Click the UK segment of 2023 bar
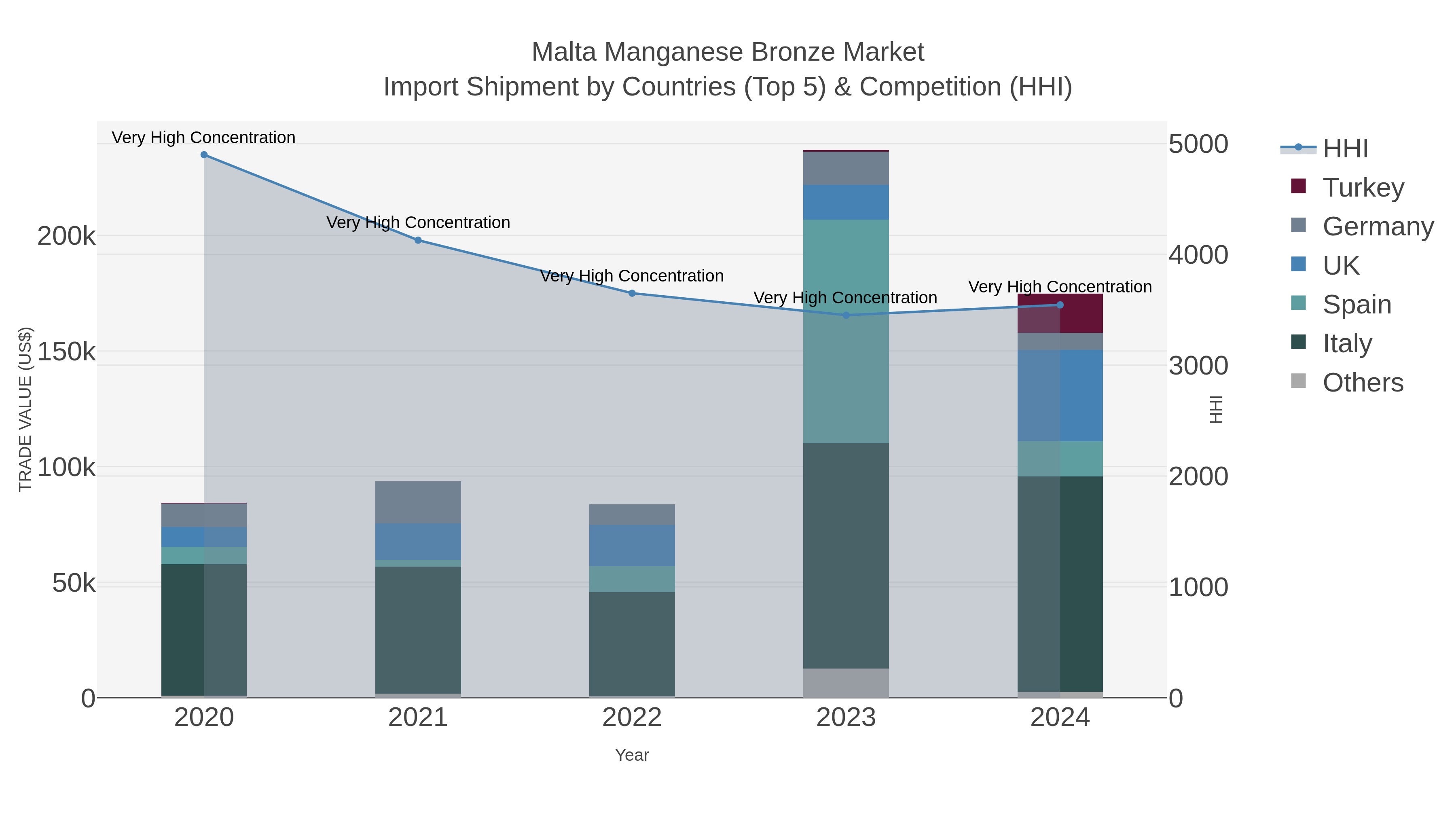This screenshot has height=819, width=1456. pos(846,202)
